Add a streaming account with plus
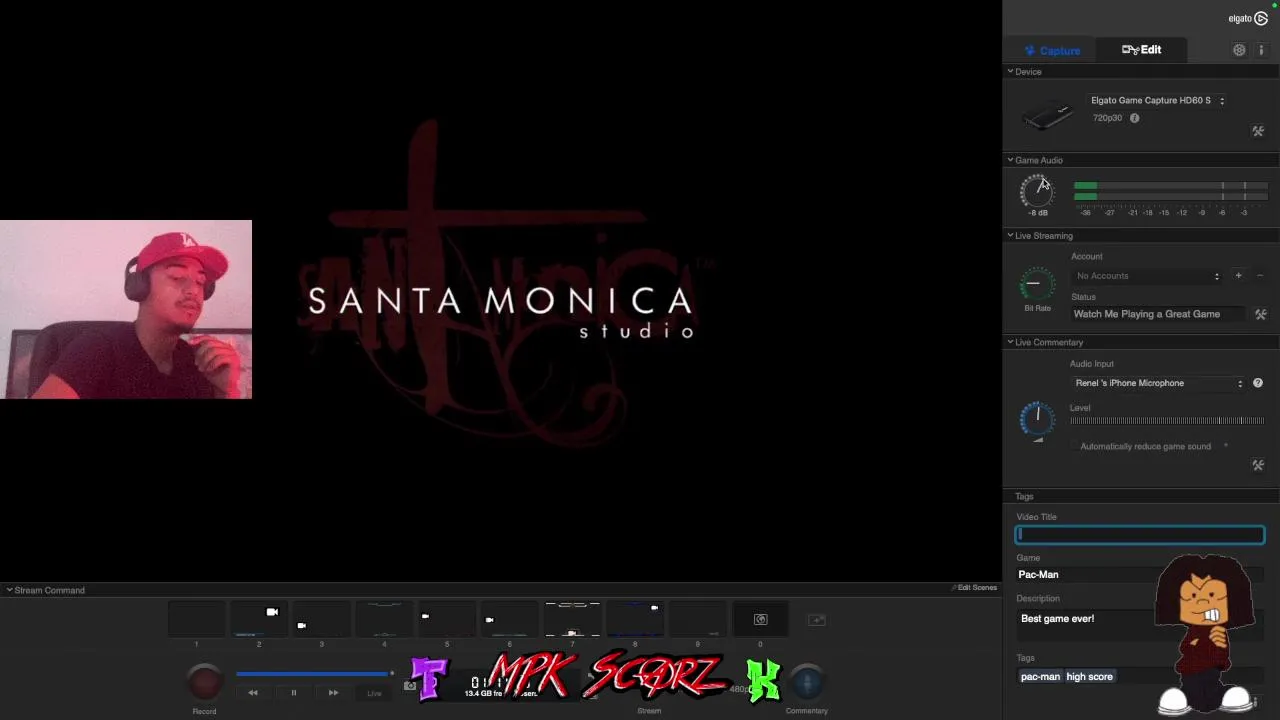Screen dimensions: 1280x720 click(1238, 276)
